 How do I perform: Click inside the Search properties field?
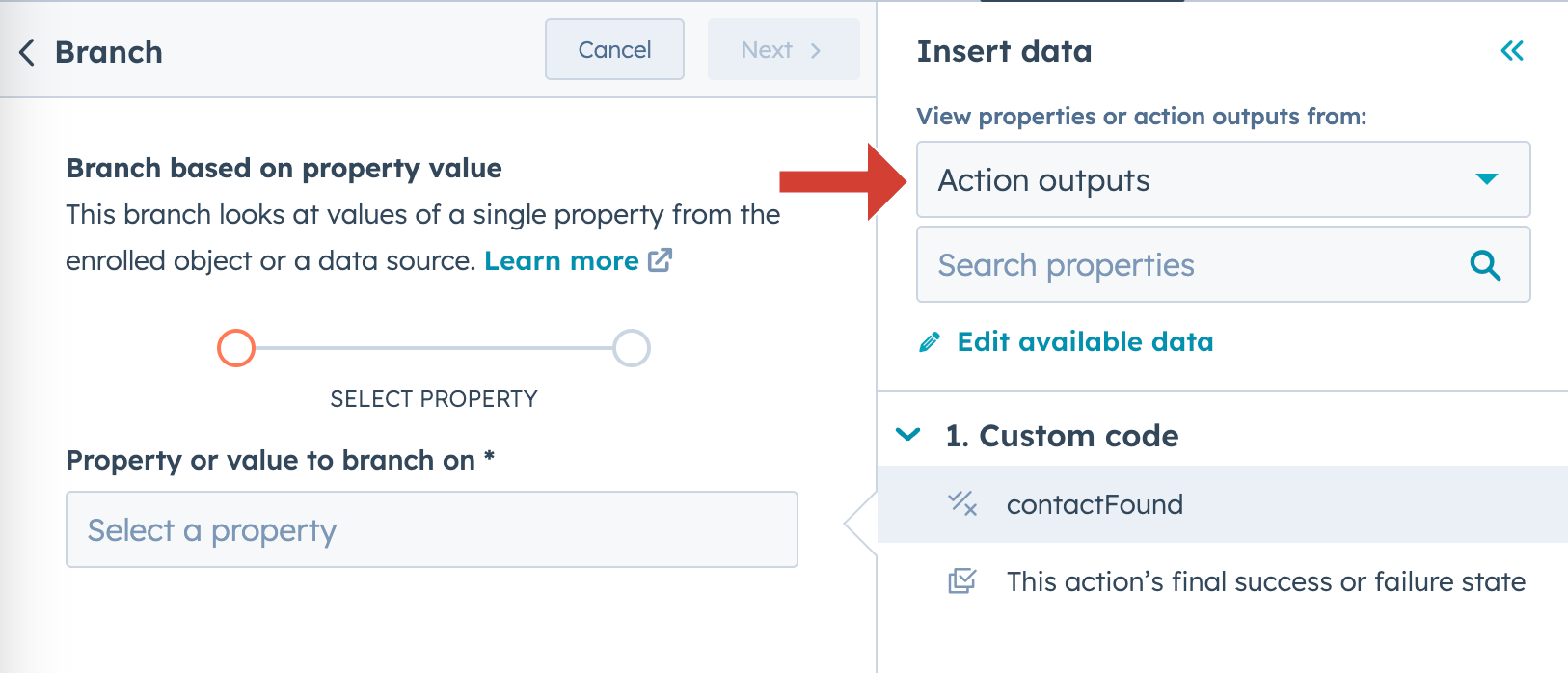[1157, 265]
